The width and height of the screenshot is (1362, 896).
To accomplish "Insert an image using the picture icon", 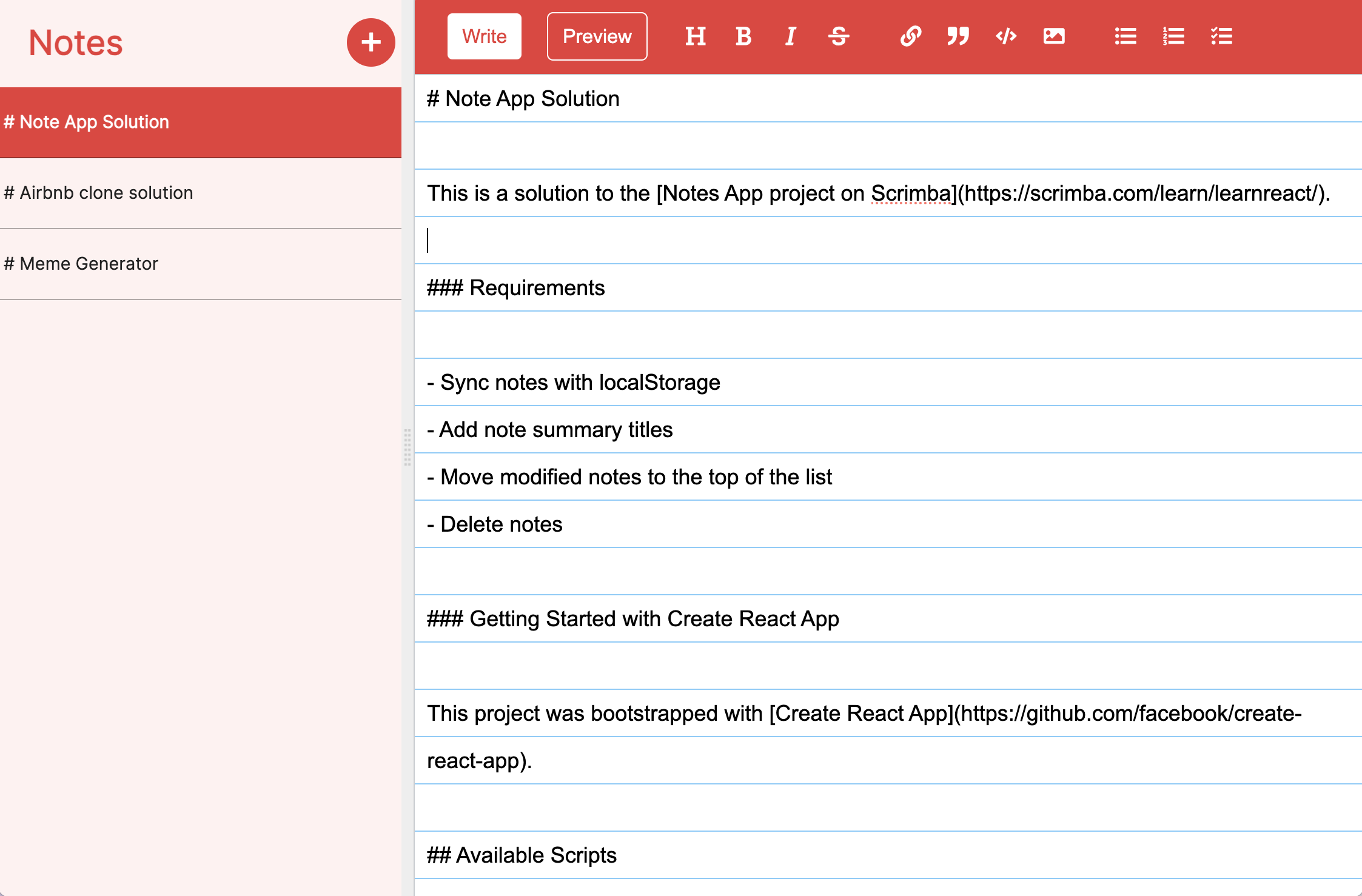I will pos(1054,36).
